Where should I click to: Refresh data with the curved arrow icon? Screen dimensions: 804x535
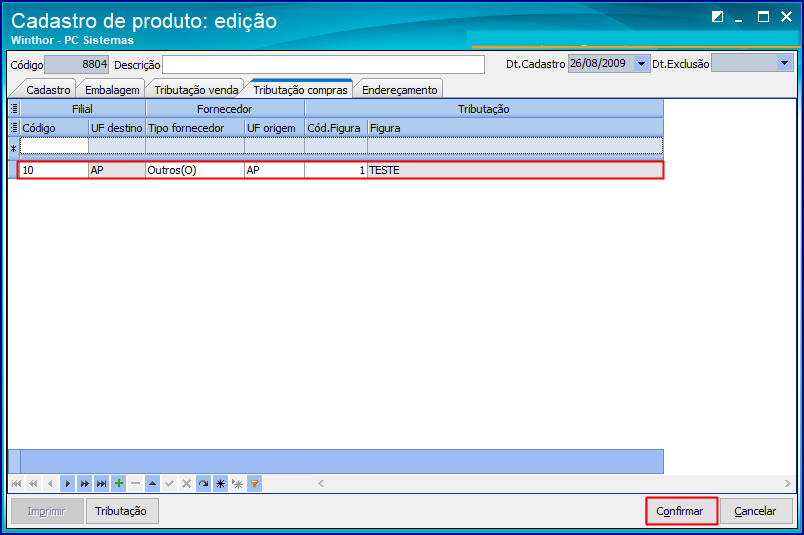click(204, 484)
